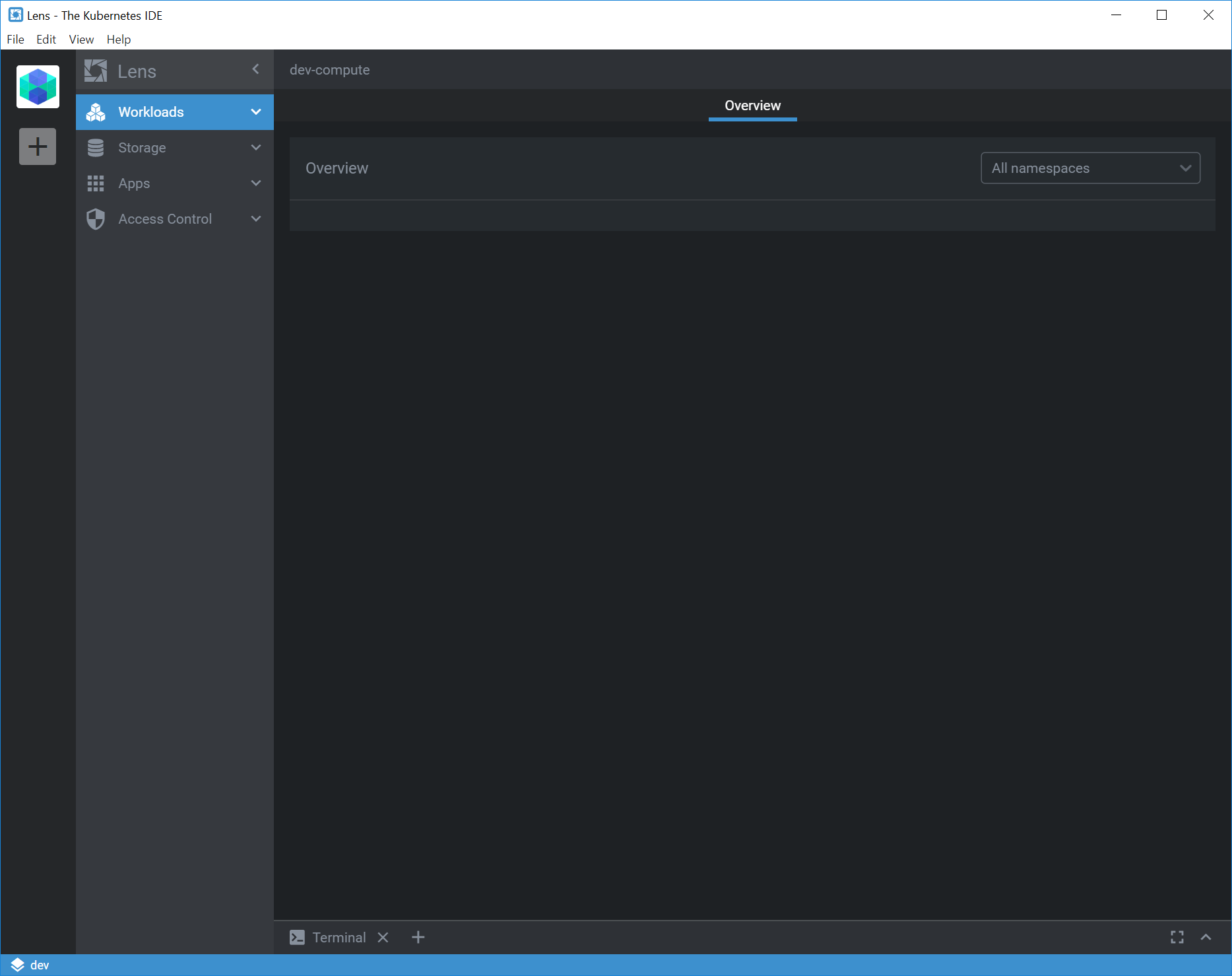Click the Storage database icon

tap(96, 148)
